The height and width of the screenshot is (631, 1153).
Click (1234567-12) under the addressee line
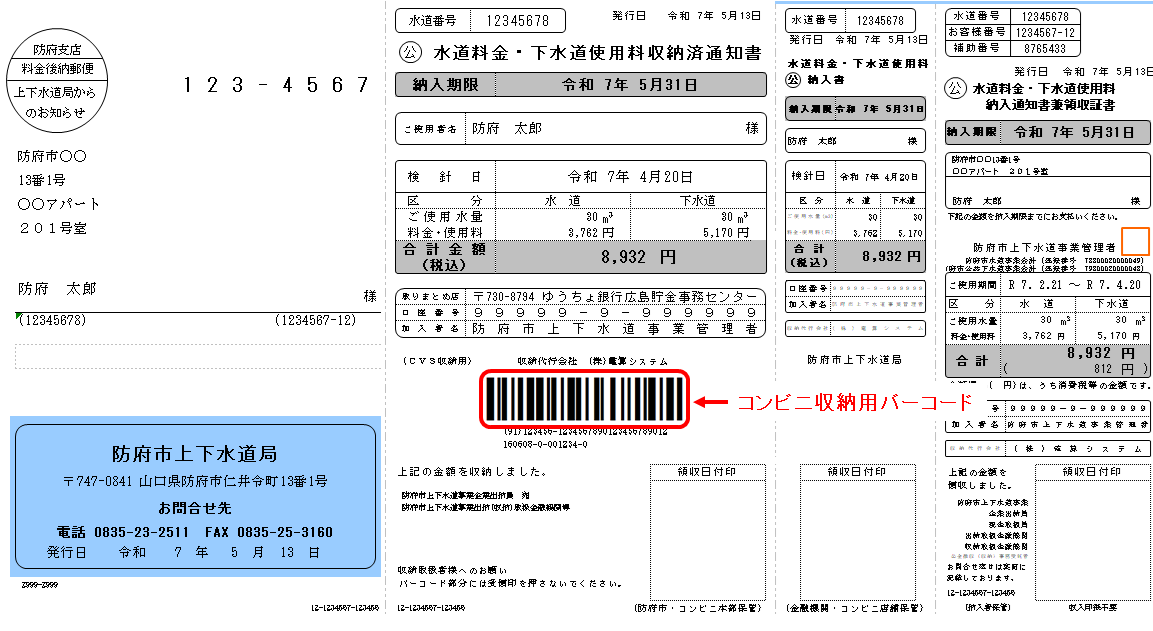pyautogui.click(x=315, y=321)
